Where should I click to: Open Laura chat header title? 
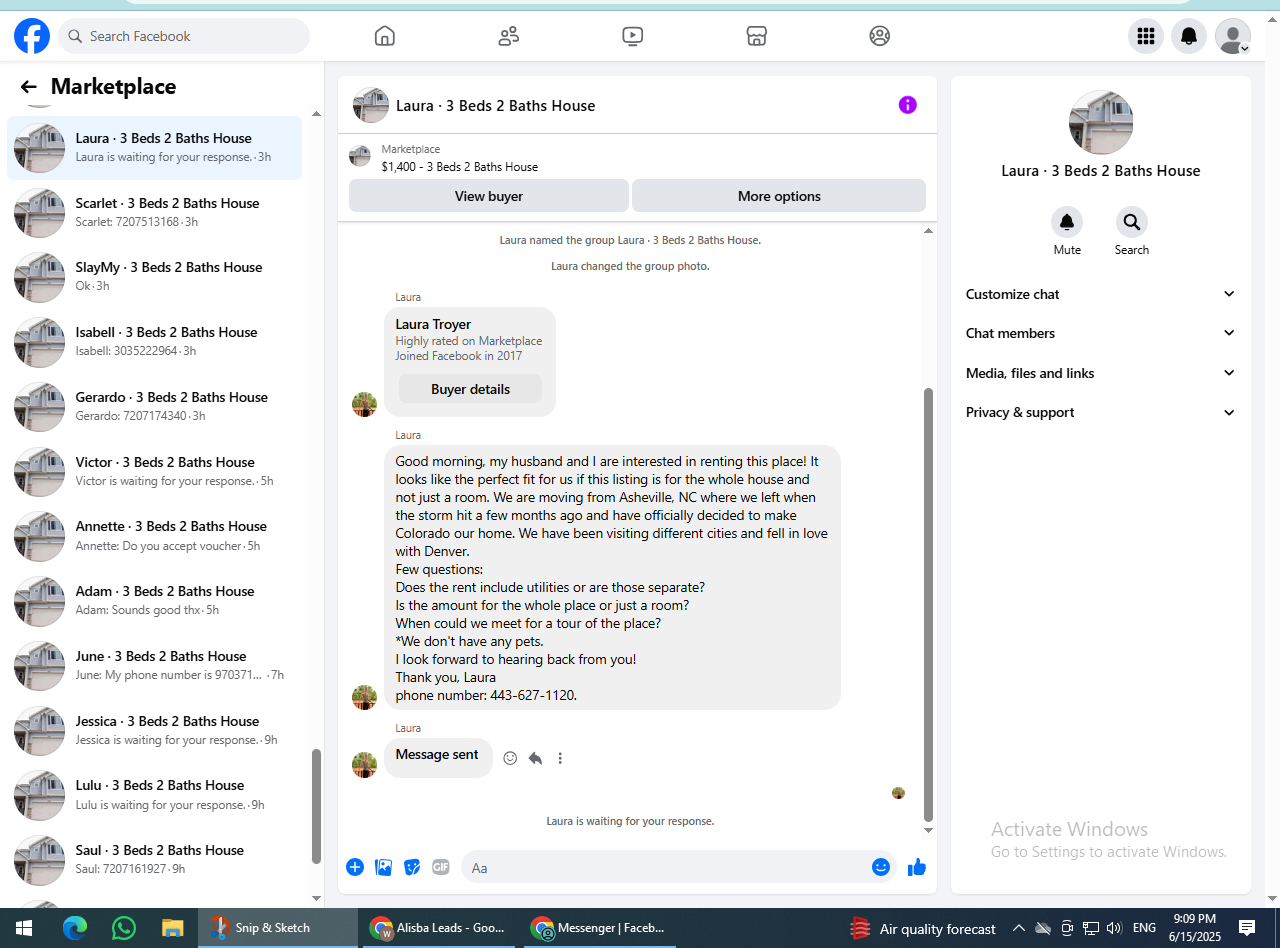tap(495, 105)
